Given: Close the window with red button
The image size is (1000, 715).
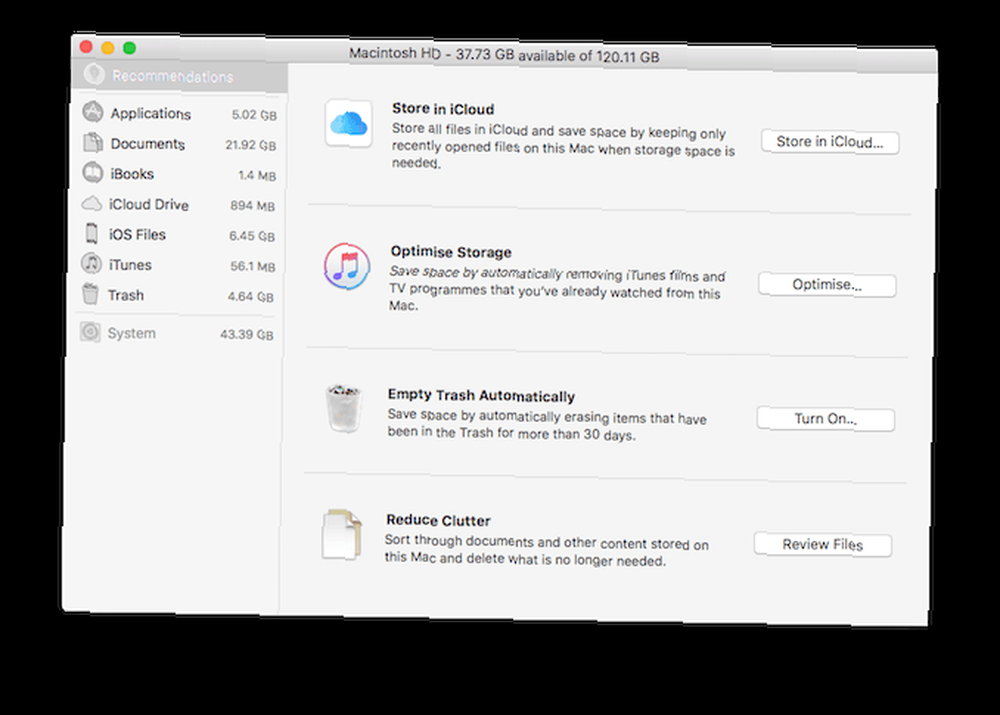Looking at the screenshot, I should (87, 47).
